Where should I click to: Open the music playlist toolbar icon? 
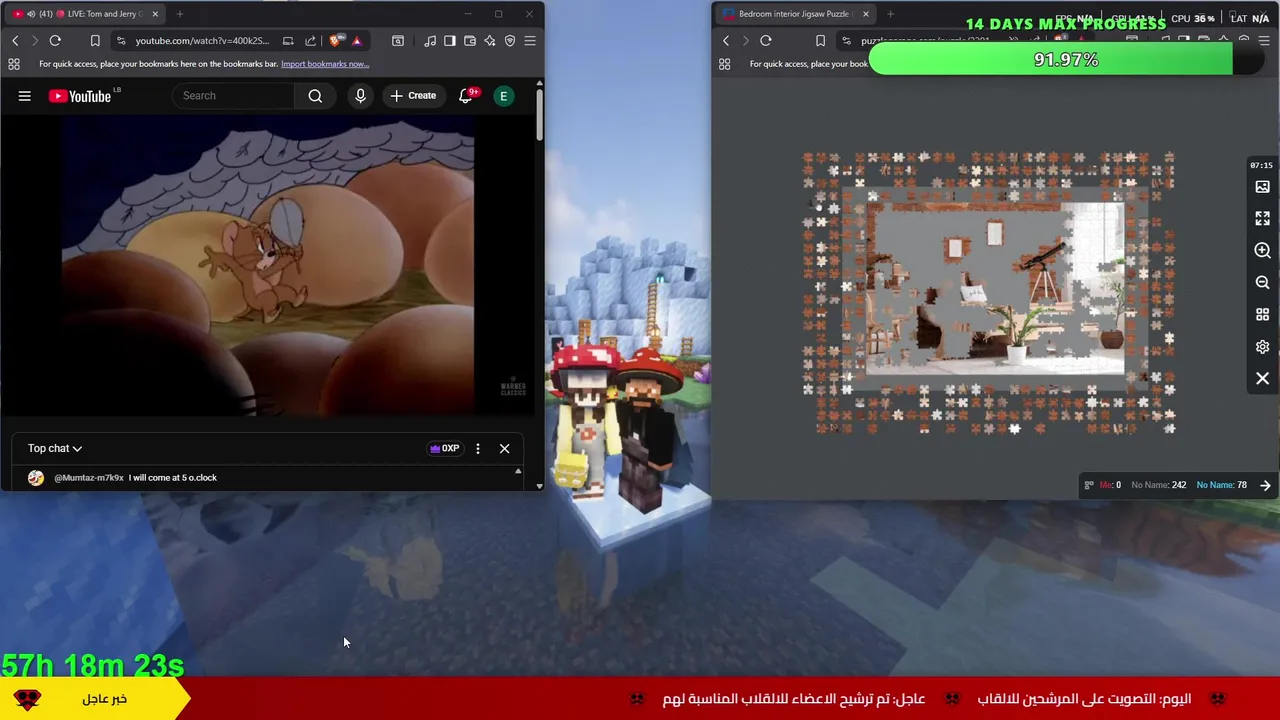click(x=430, y=41)
